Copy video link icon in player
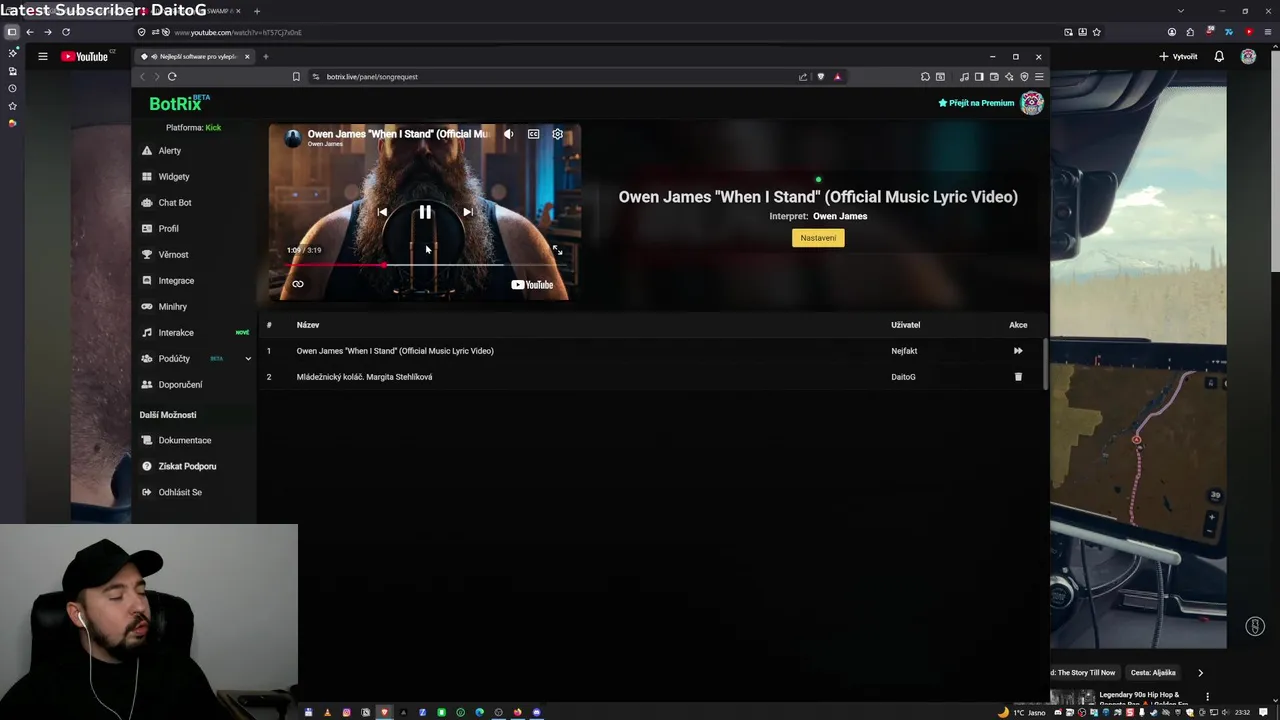 [298, 284]
